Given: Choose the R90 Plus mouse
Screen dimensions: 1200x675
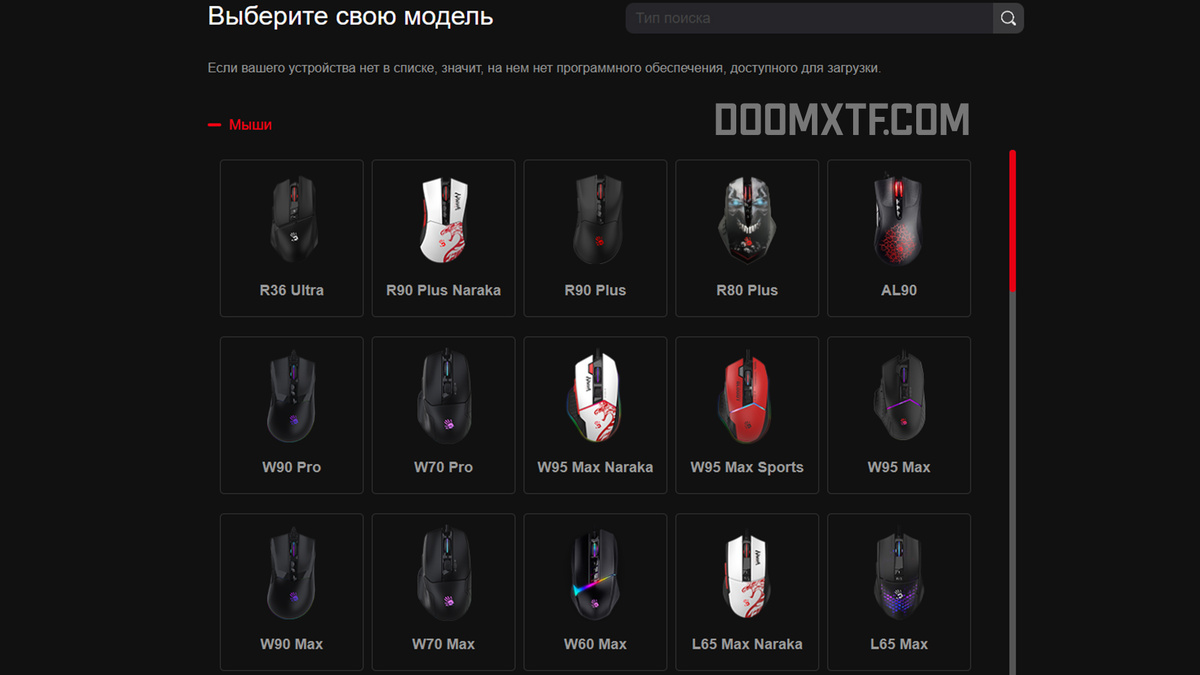Looking at the screenshot, I should [595, 238].
